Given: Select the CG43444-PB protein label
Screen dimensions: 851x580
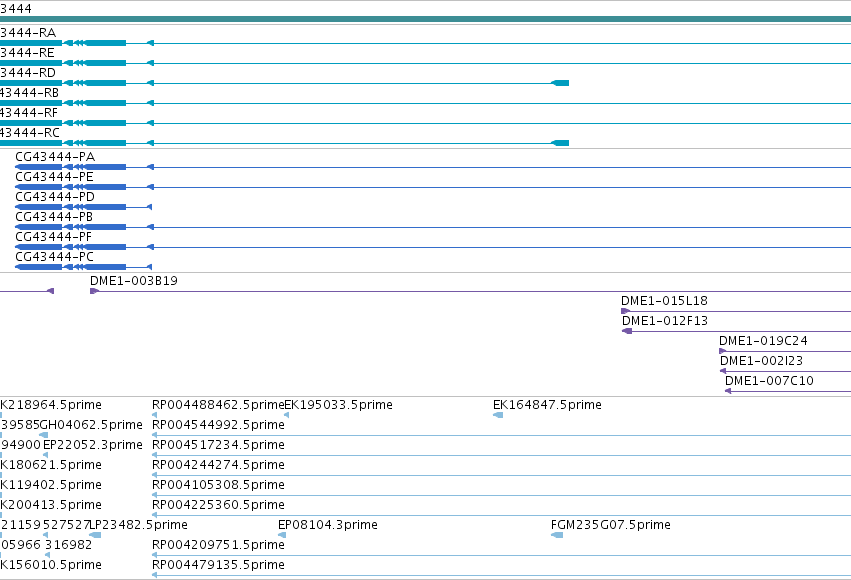Looking at the screenshot, I should [54, 217].
